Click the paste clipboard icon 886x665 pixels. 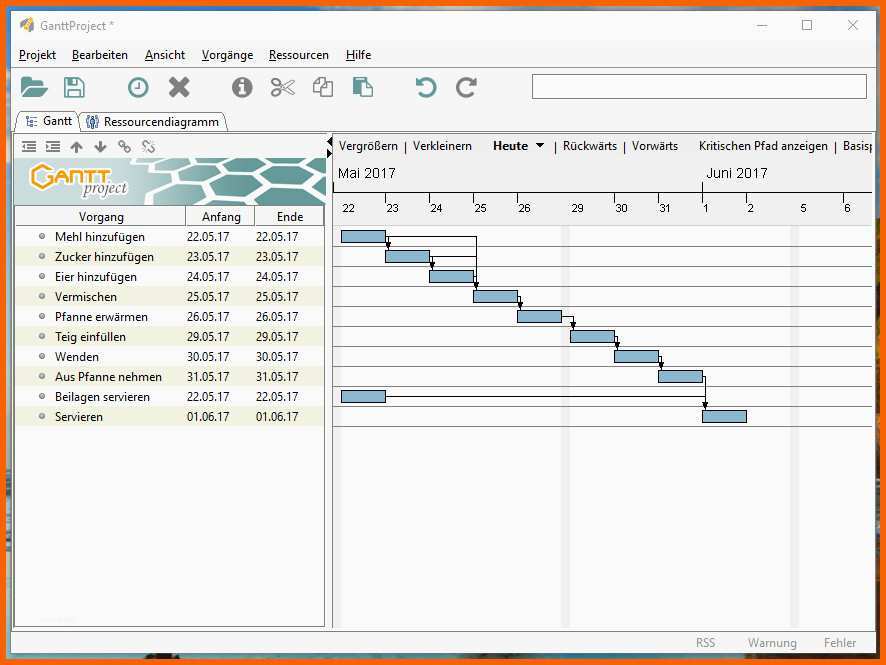(363, 88)
